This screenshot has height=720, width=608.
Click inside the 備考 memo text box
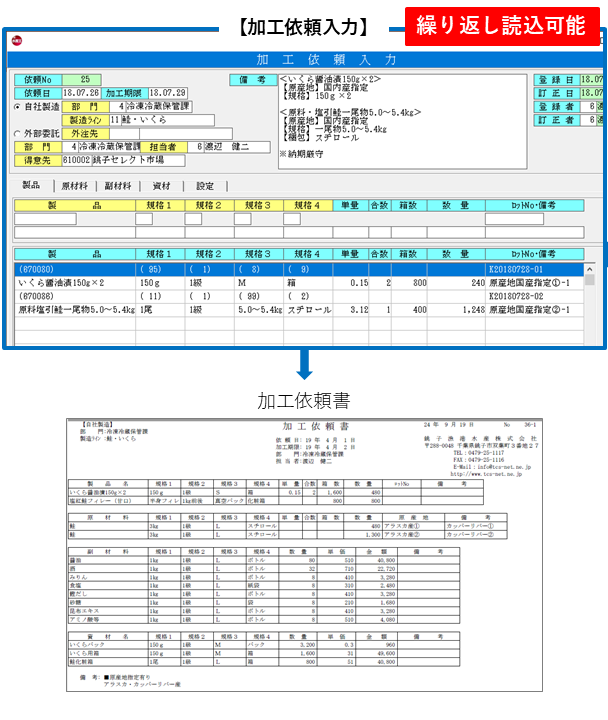402,122
